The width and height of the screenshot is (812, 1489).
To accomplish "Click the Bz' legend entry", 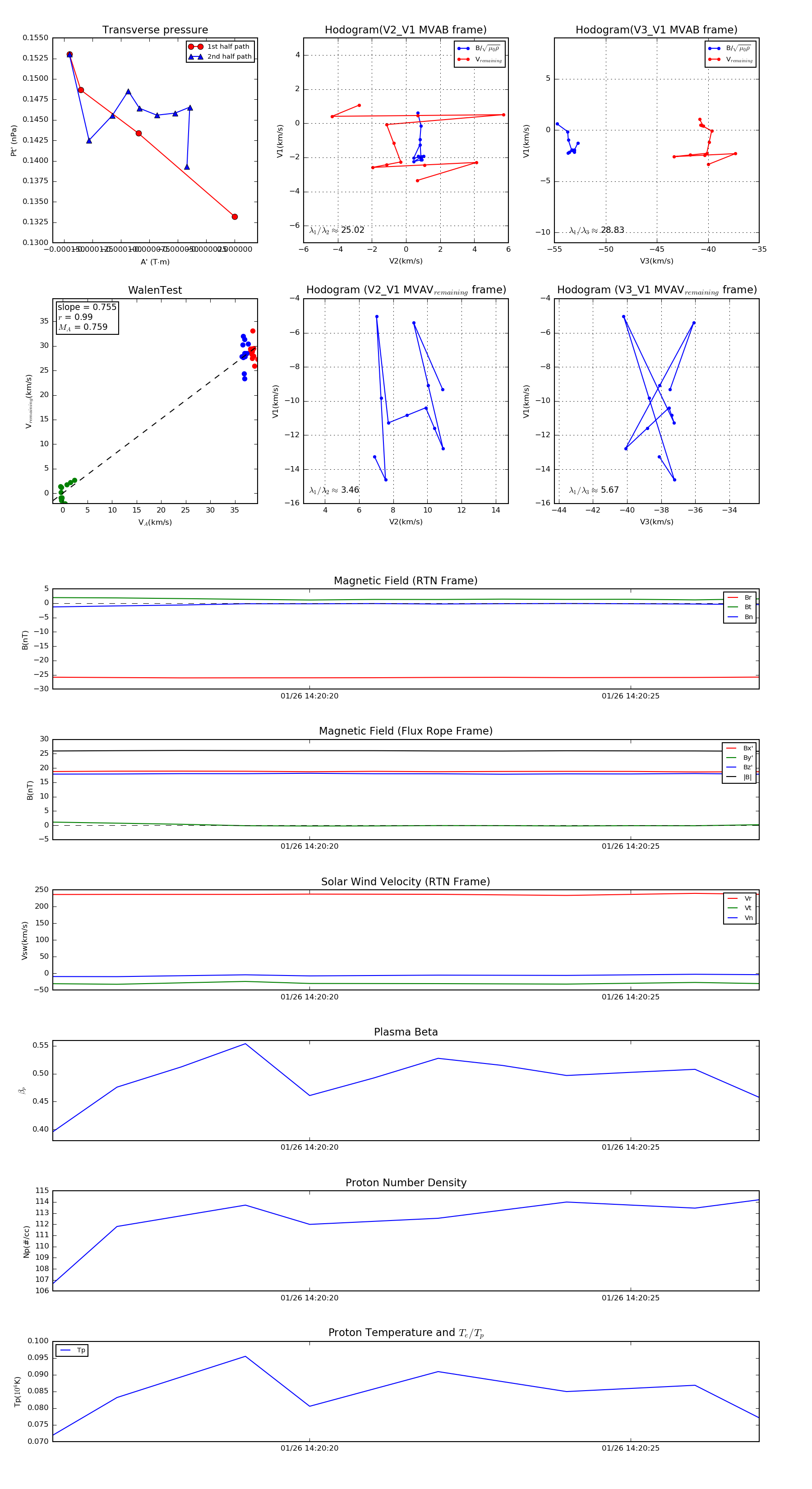I will 739,767.
